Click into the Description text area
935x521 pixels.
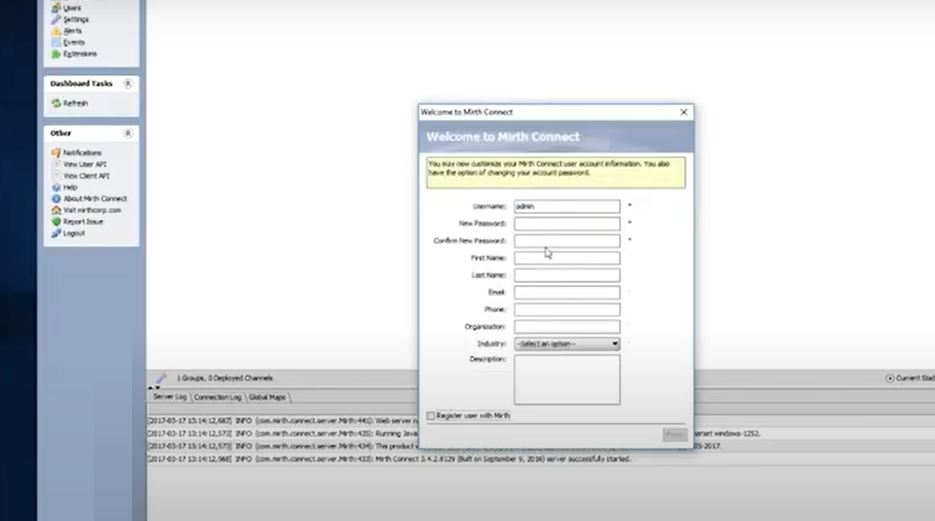point(567,380)
